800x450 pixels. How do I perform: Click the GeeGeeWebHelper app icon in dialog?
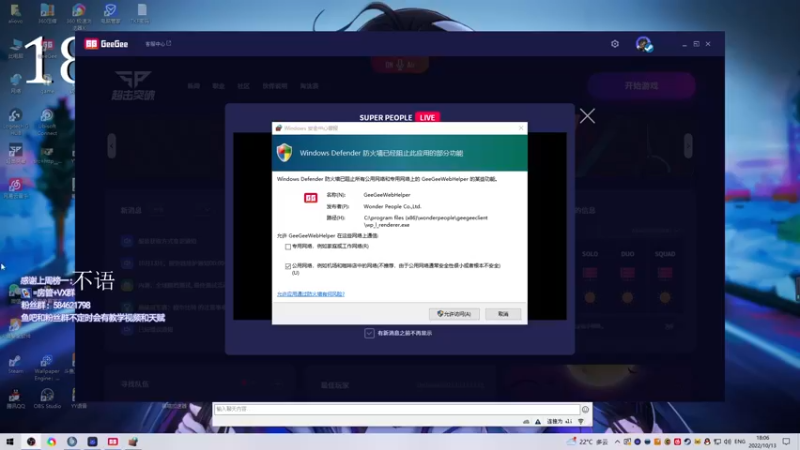coord(311,198)
